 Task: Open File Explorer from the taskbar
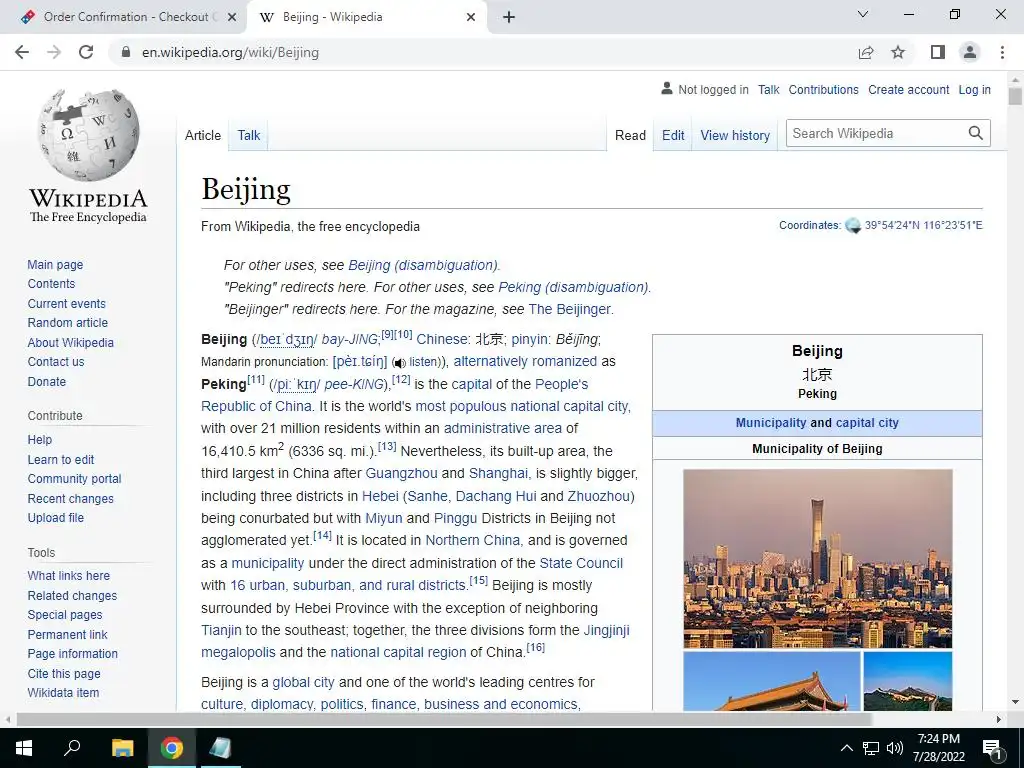pos(122,748)
